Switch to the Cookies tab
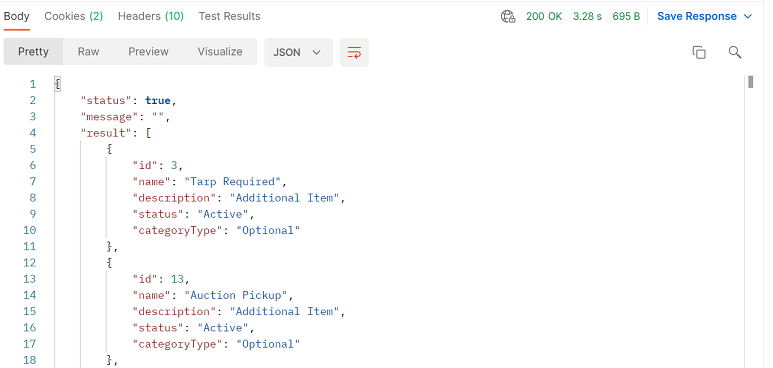This screenshot has height=368, width=773. [x=73, y=16]
